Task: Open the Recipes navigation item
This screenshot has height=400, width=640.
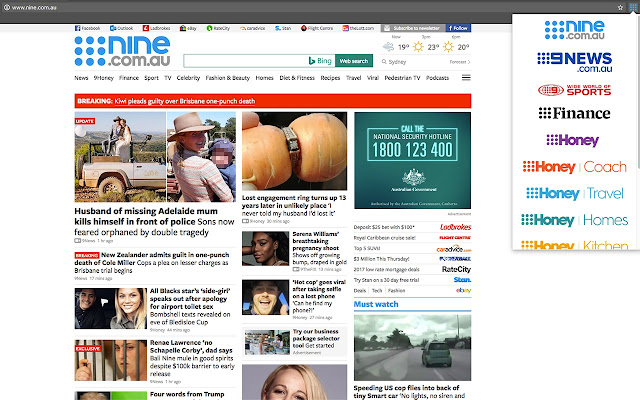Action: click(x=330, y=78)
